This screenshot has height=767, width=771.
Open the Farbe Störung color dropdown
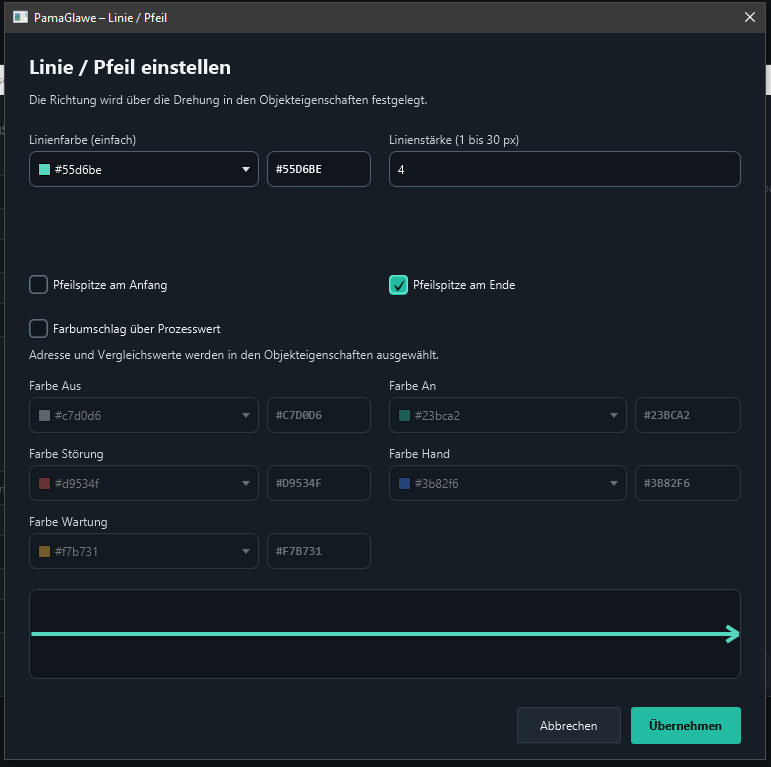[x=144, y=483]
